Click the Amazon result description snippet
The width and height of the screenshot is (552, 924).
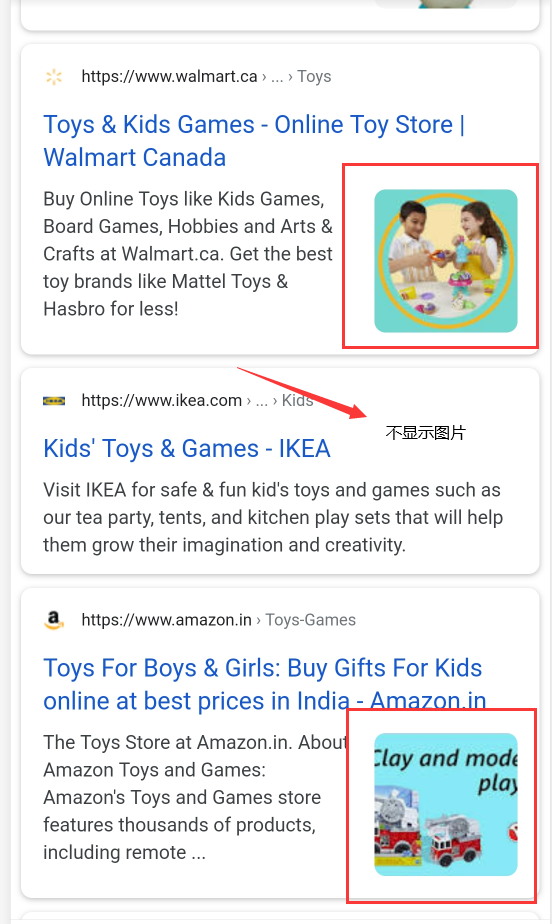[x=196, y=797]
